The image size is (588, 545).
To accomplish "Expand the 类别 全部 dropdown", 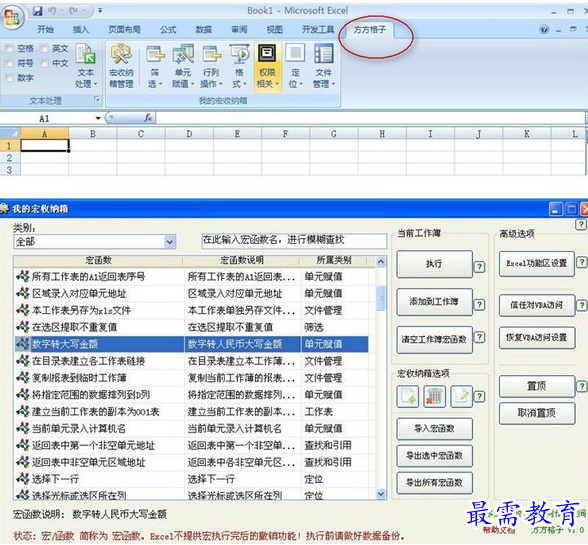I will pyautogui.click(x=170, y=242).
